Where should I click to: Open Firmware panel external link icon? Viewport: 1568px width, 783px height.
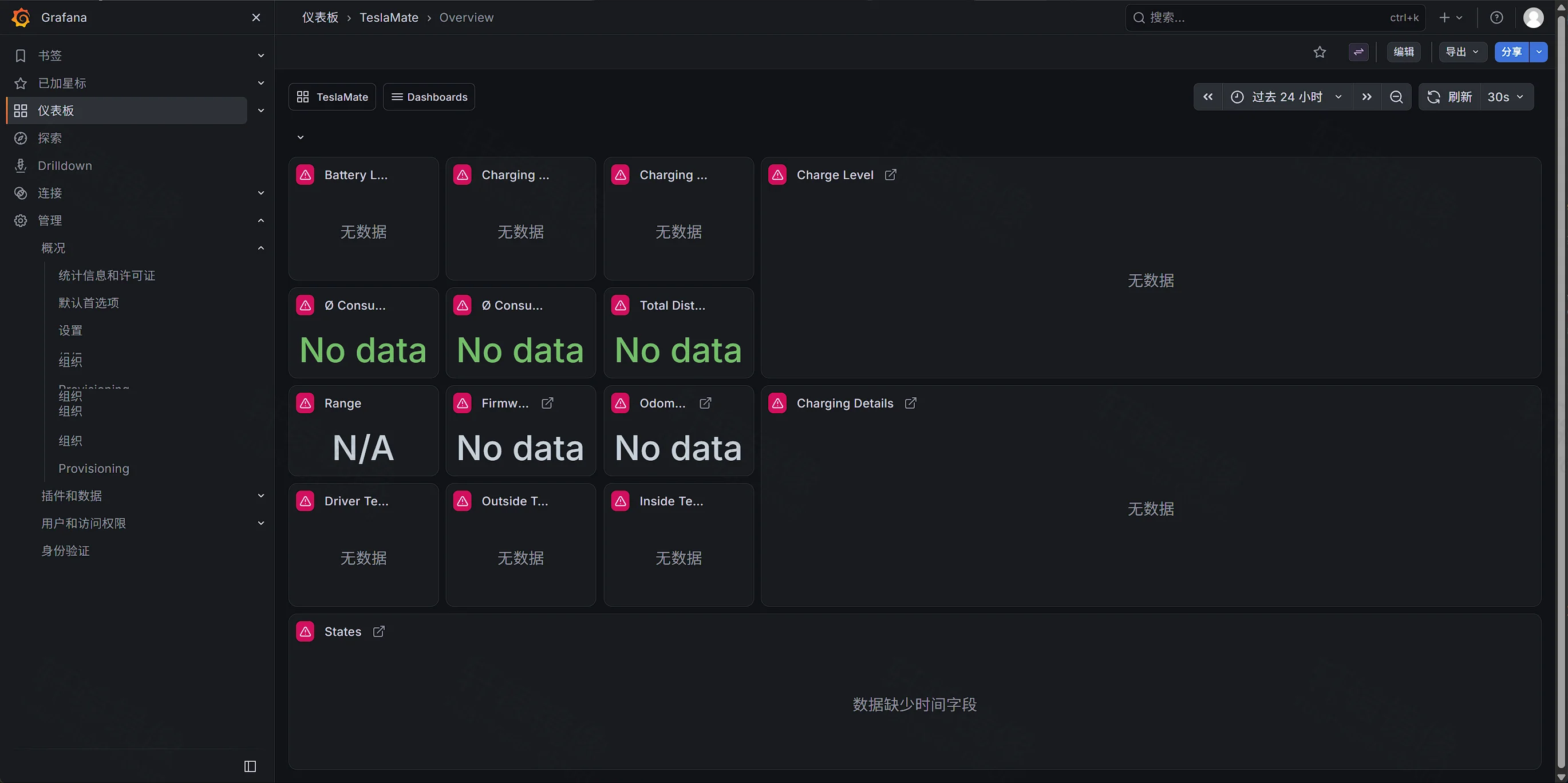pos(547,404)
